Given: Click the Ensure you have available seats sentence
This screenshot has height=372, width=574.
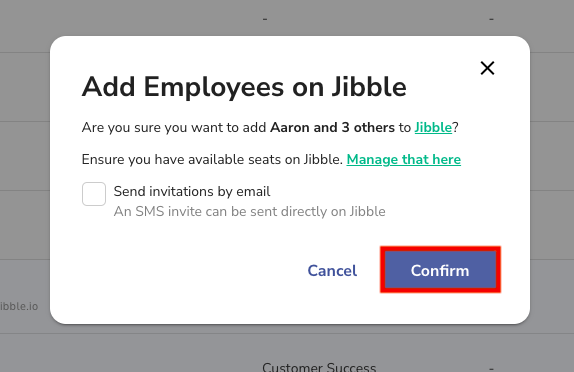Looking at the screenshot, I should tap(212, 160).
